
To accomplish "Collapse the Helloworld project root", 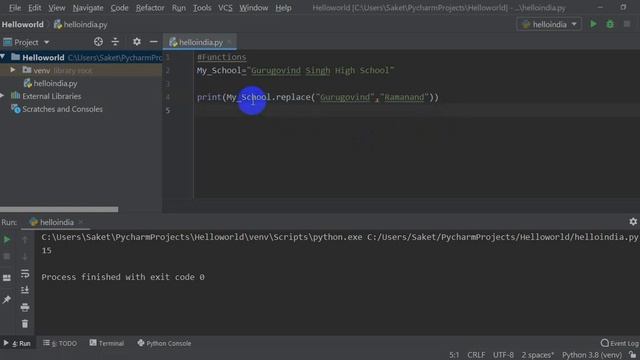I will (x=3, y=57).
